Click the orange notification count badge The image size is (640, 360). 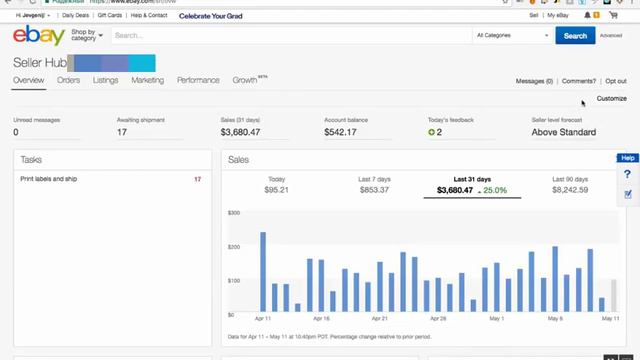[596, 15]
